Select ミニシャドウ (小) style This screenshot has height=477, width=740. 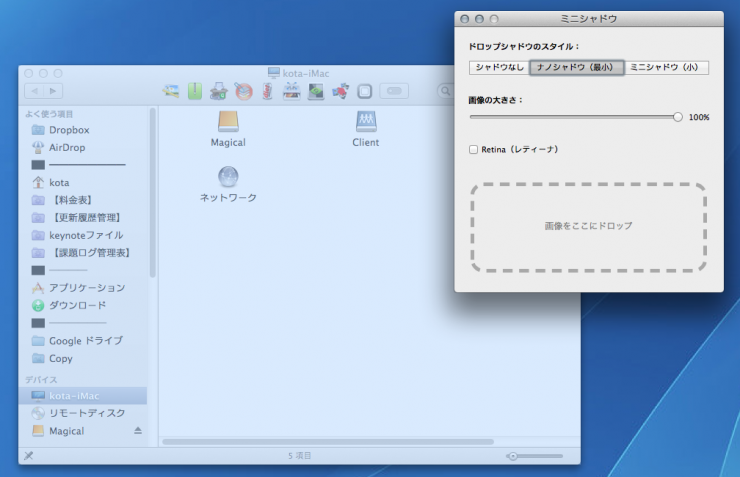pos(666,67)
